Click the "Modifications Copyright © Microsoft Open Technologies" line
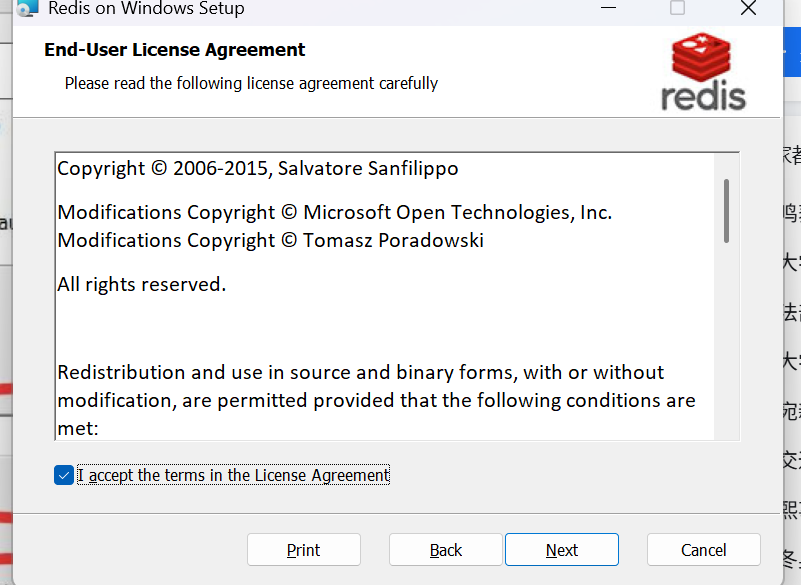 tap(335, 212)
